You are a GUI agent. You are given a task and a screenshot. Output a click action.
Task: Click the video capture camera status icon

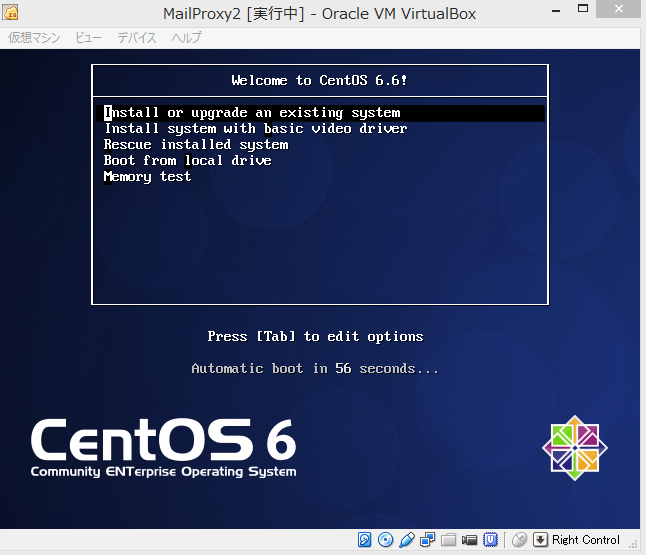coord(469,539)
